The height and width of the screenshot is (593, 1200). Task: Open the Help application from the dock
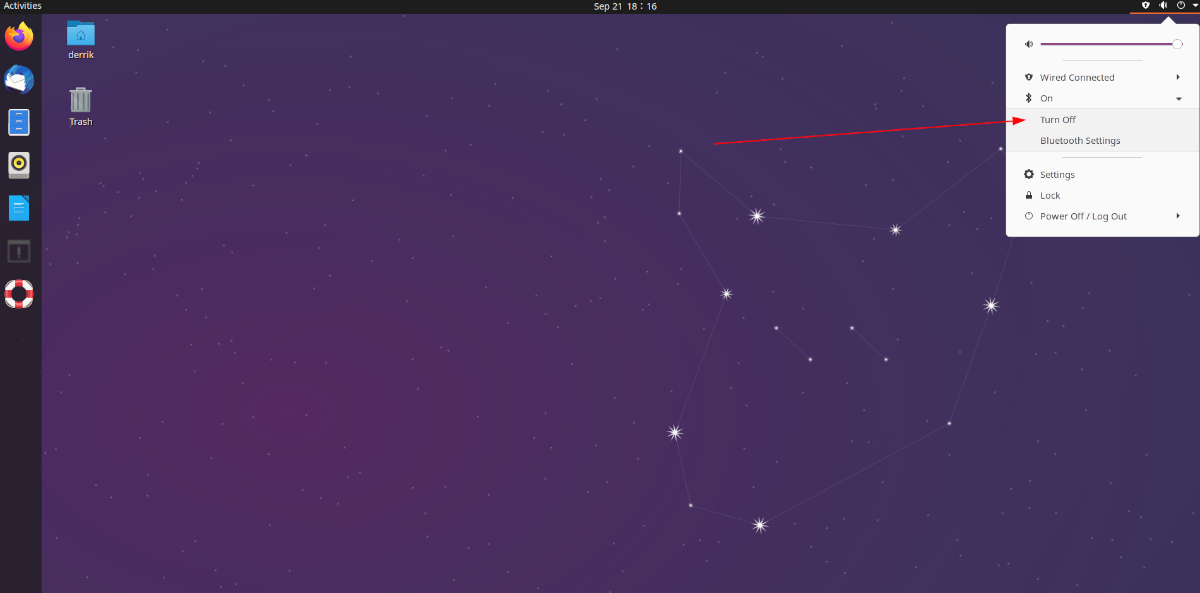tap(18, 294)
